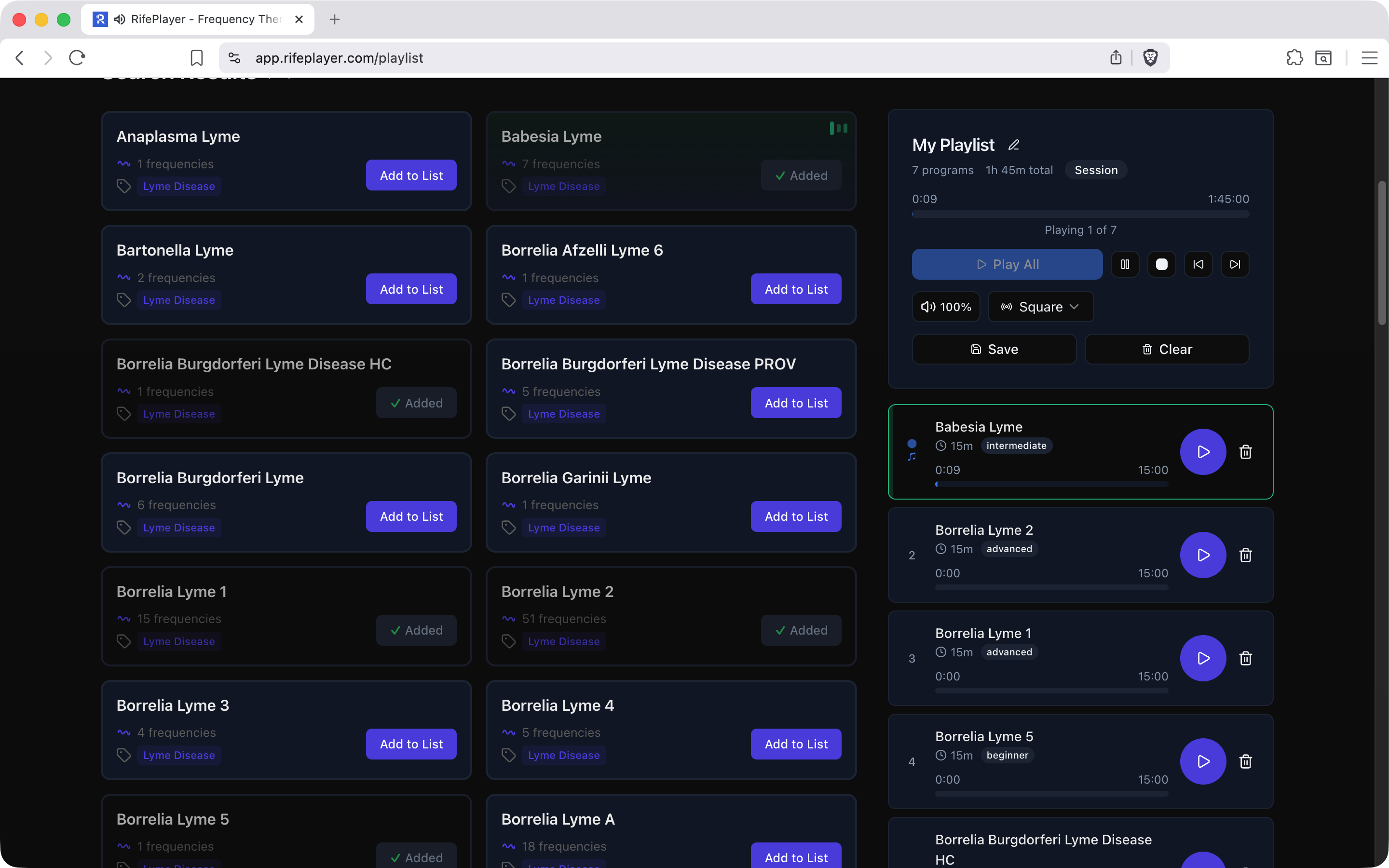Open the browser hamburger menu
This screenshot has height=868, width=1389.
(x=1370, y=57)
